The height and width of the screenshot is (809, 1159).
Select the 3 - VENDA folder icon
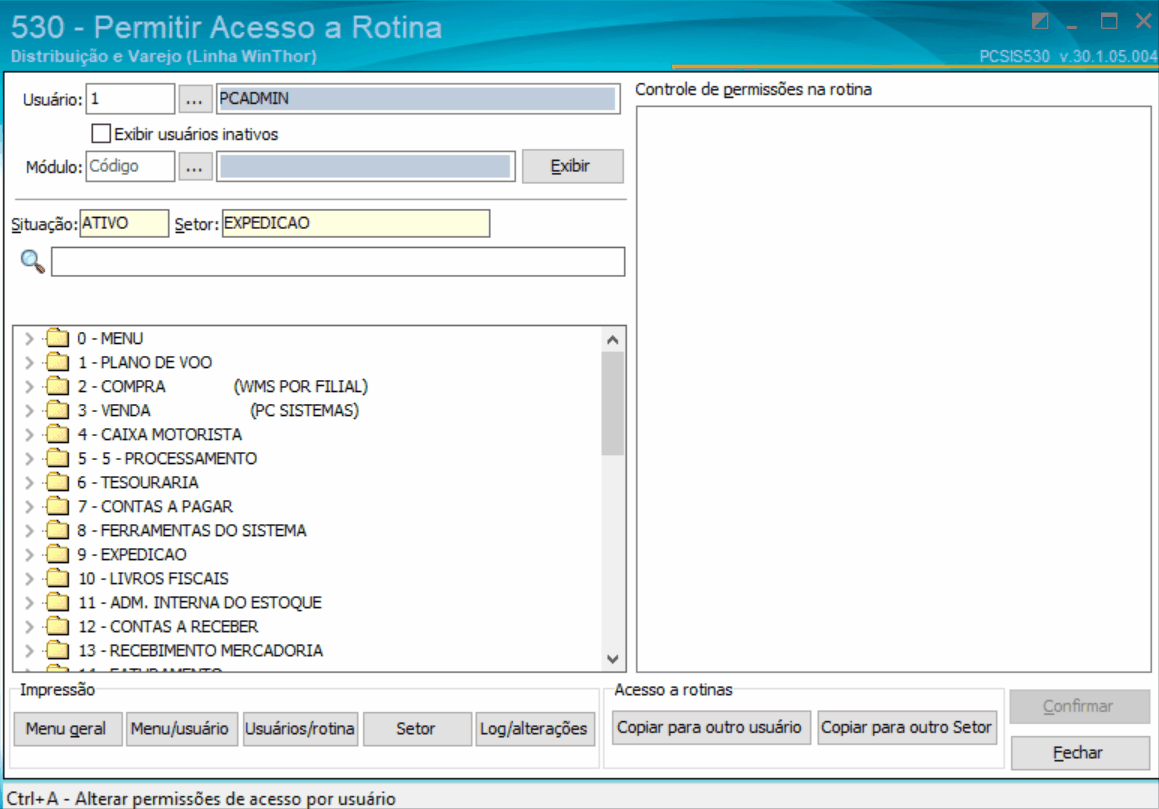(x=58, y=410)
